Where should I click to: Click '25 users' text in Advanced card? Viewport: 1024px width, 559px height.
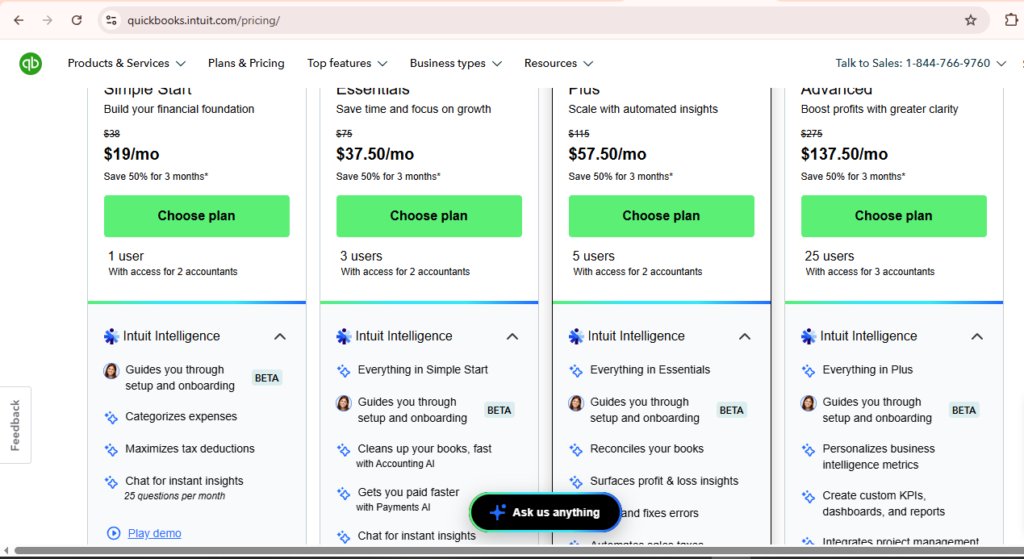pyautogui.click(x=829, y=256)
